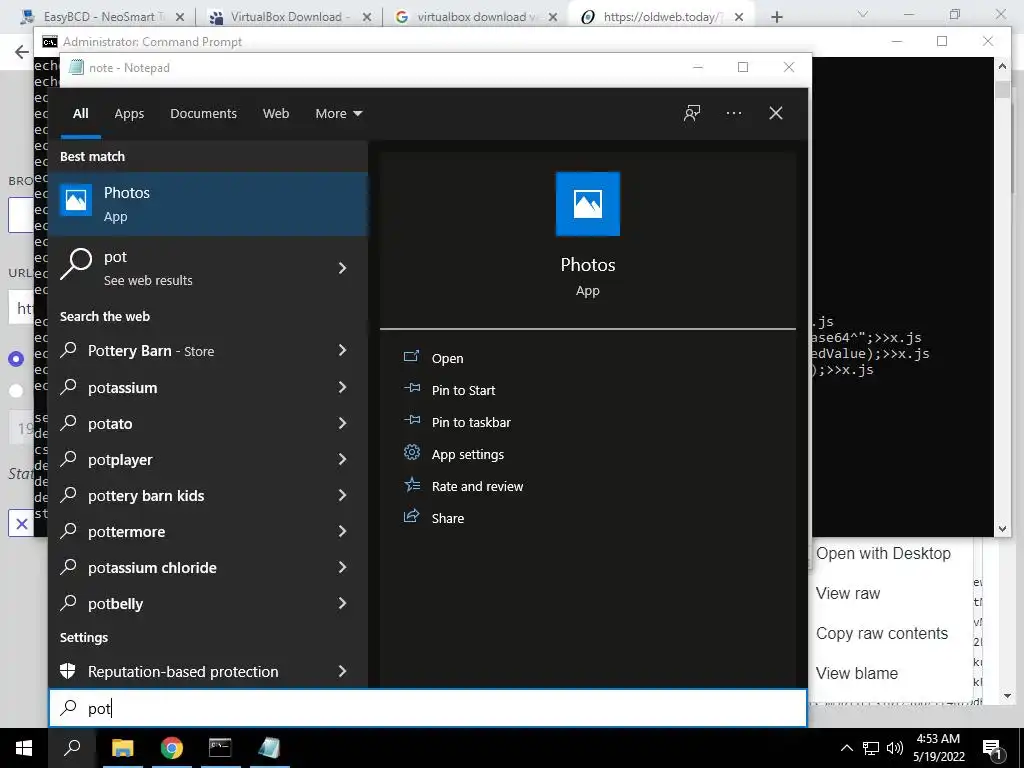Click the pin icon beside Pin to Start
This screenshot has height=768, width=1024.
click(x=411, y=388)
